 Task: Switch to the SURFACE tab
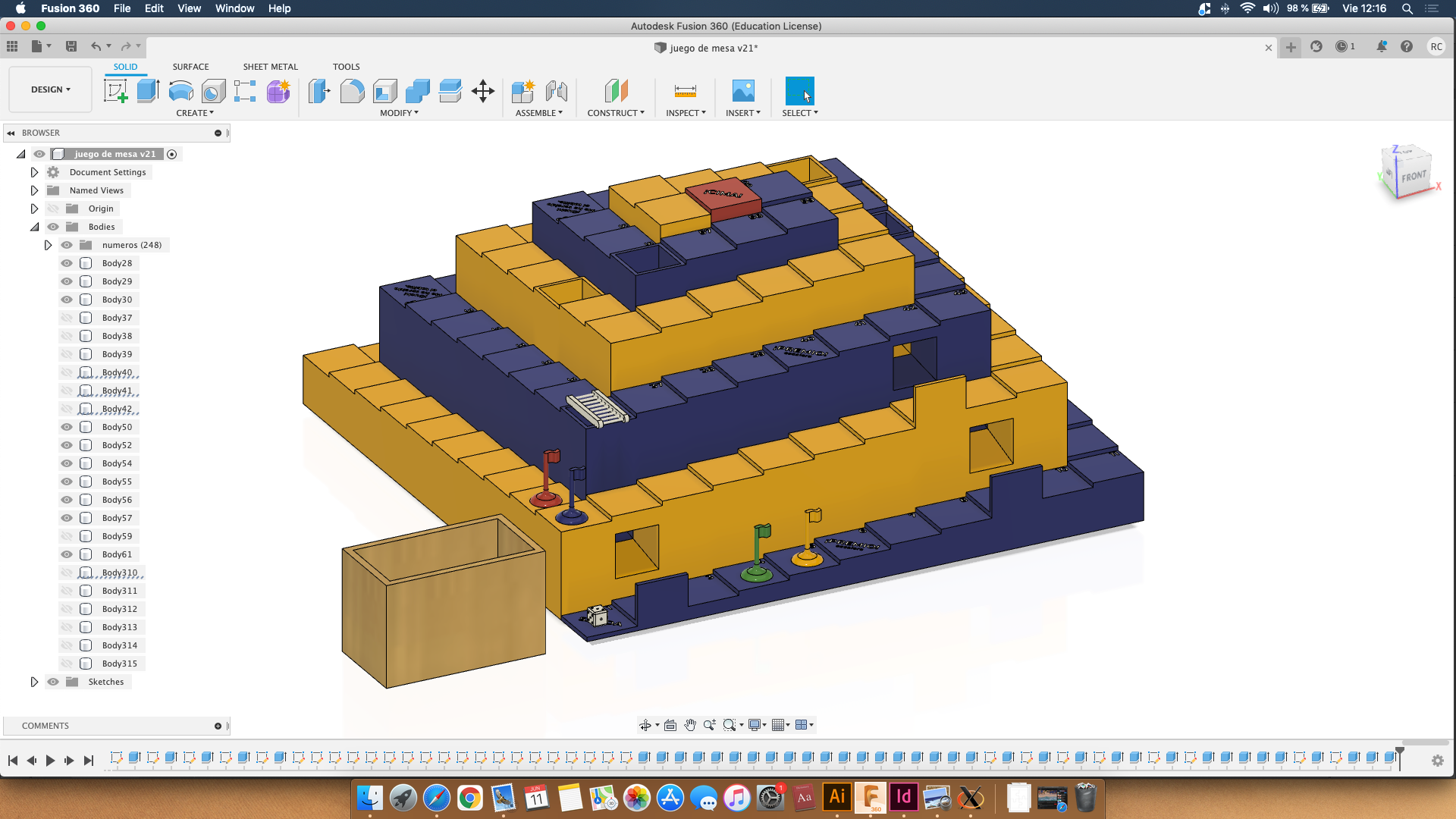(x=190, y=67)
